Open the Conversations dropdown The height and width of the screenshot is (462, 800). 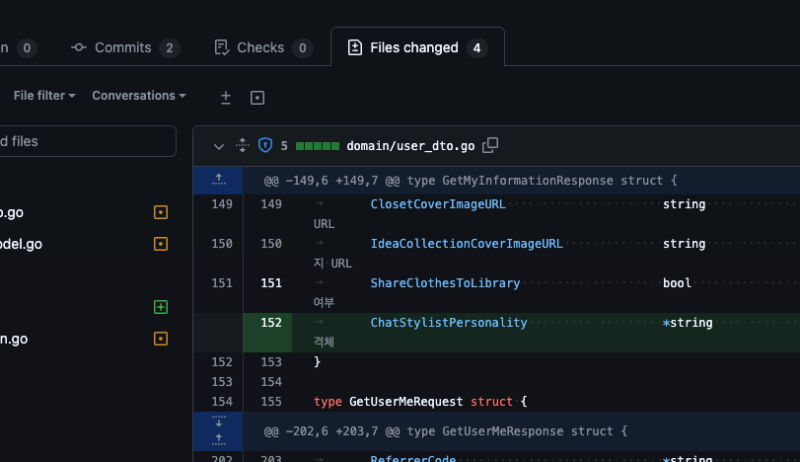click(139, 96)
